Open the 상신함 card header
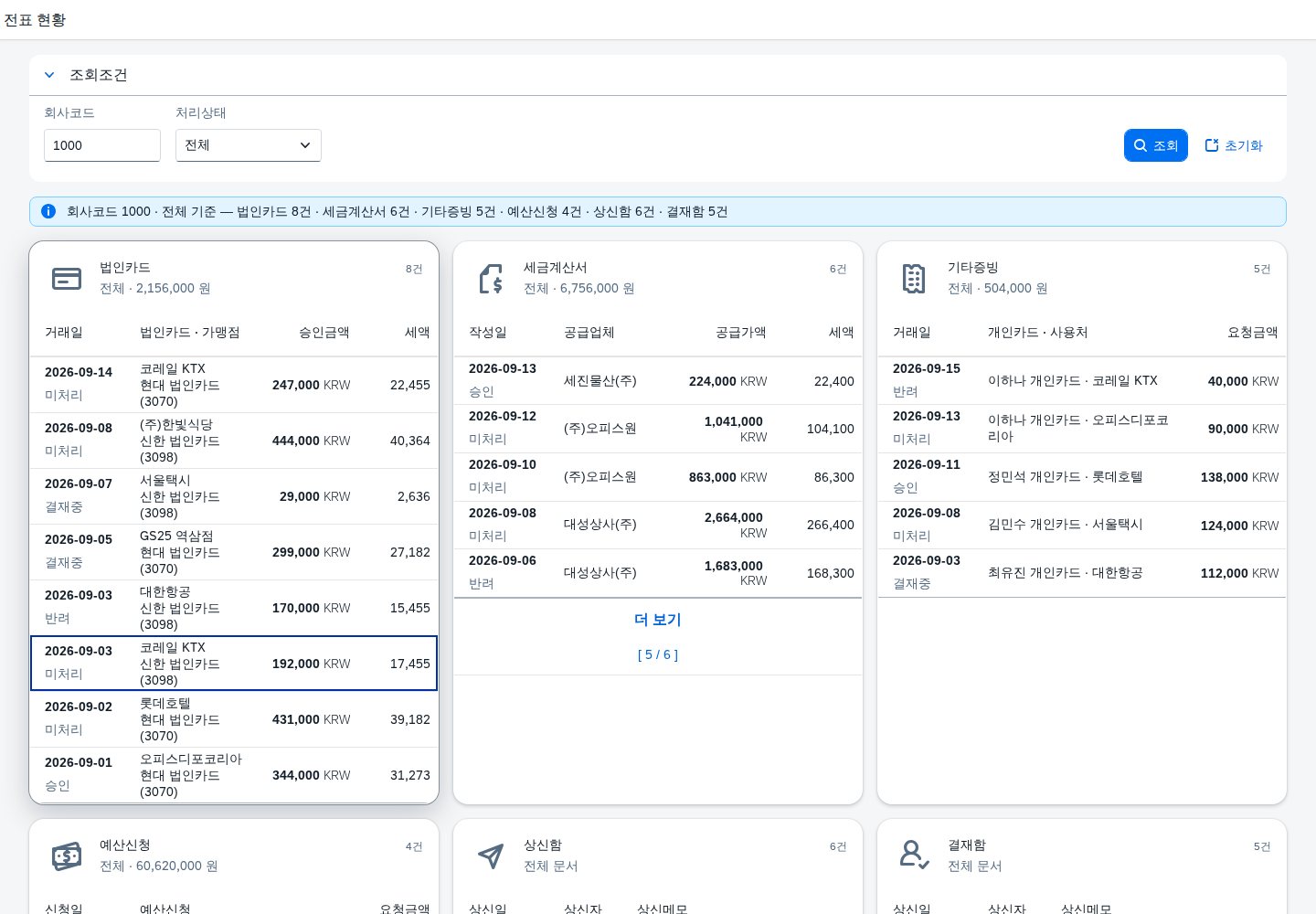Viewport: 1316px width, 914px height. (x=658, y=856)
